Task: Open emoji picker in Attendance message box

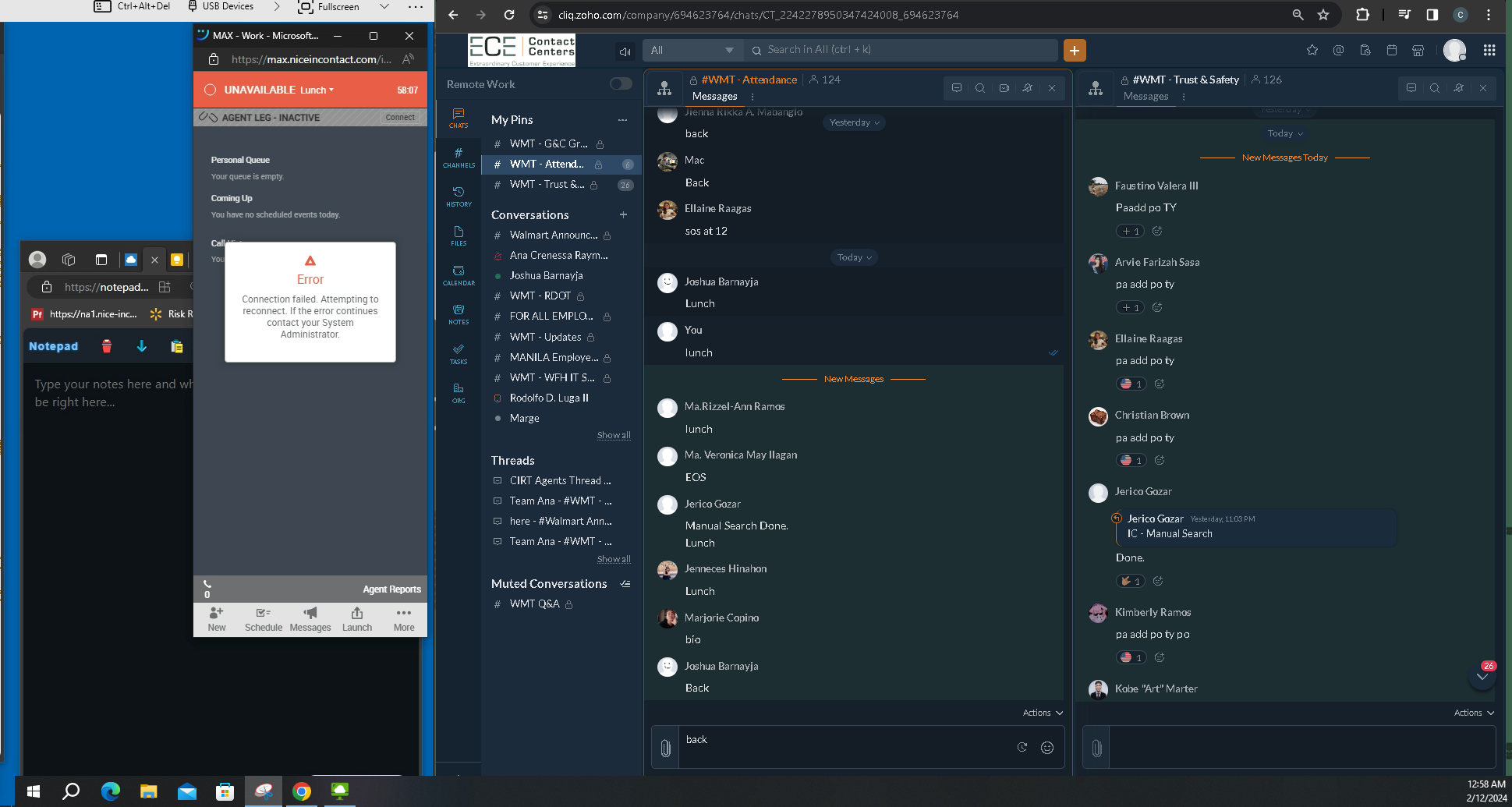Action: pos(1047,748)
